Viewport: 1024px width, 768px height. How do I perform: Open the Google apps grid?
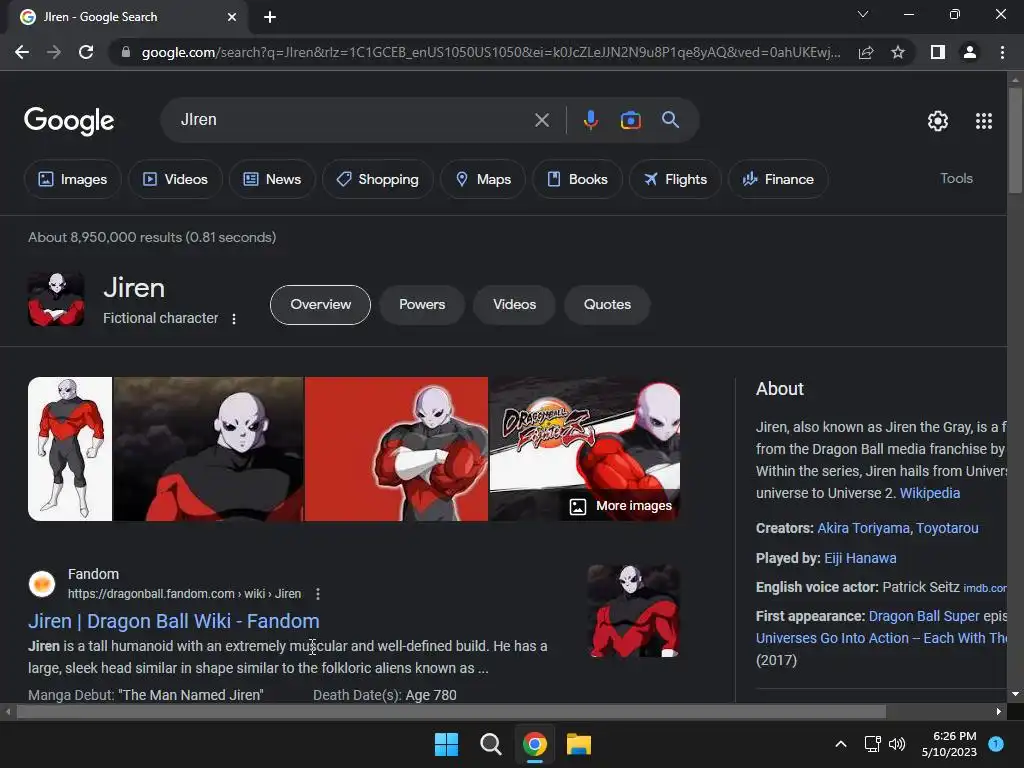(x=984, y=121)
